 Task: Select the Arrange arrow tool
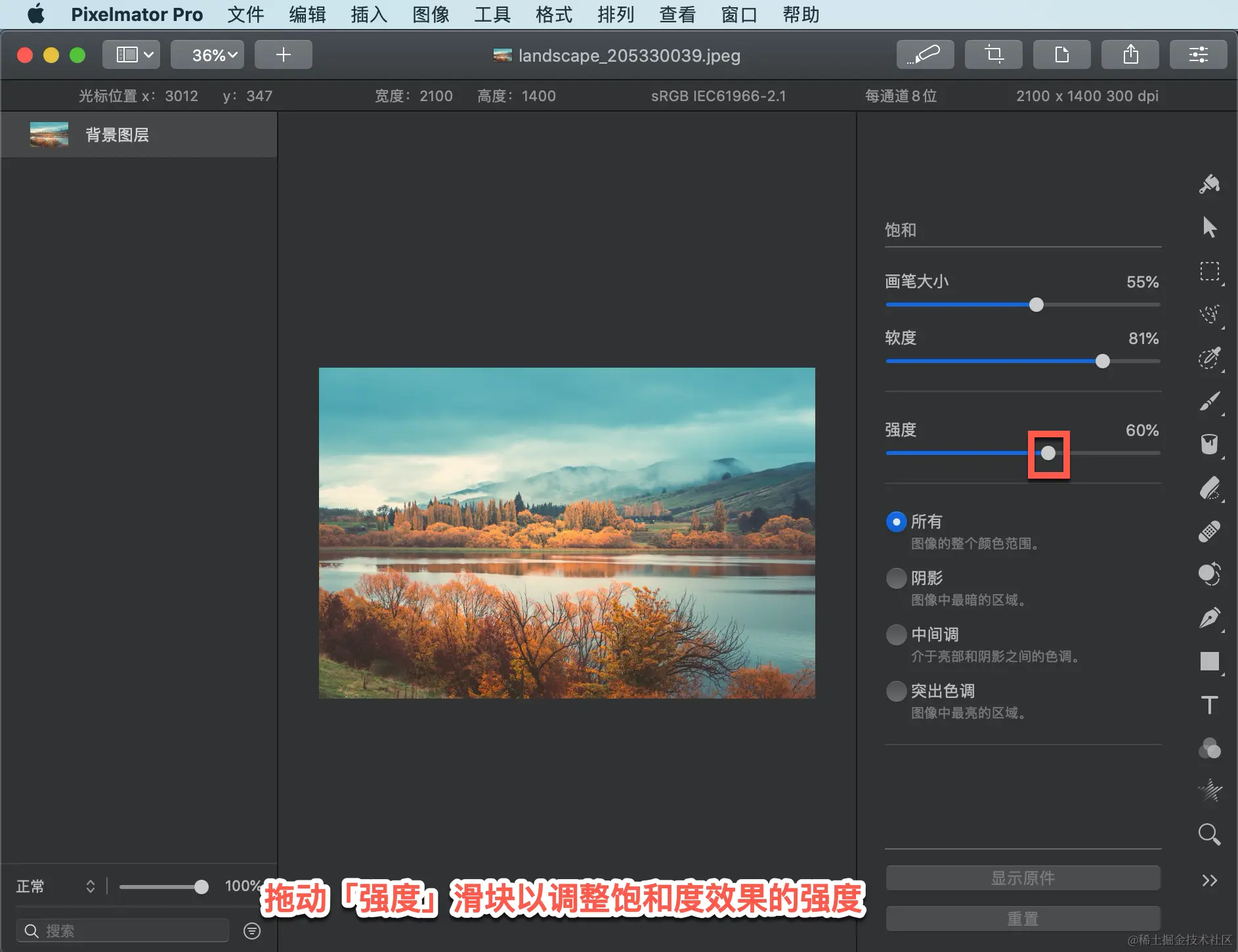[1209, 227]
